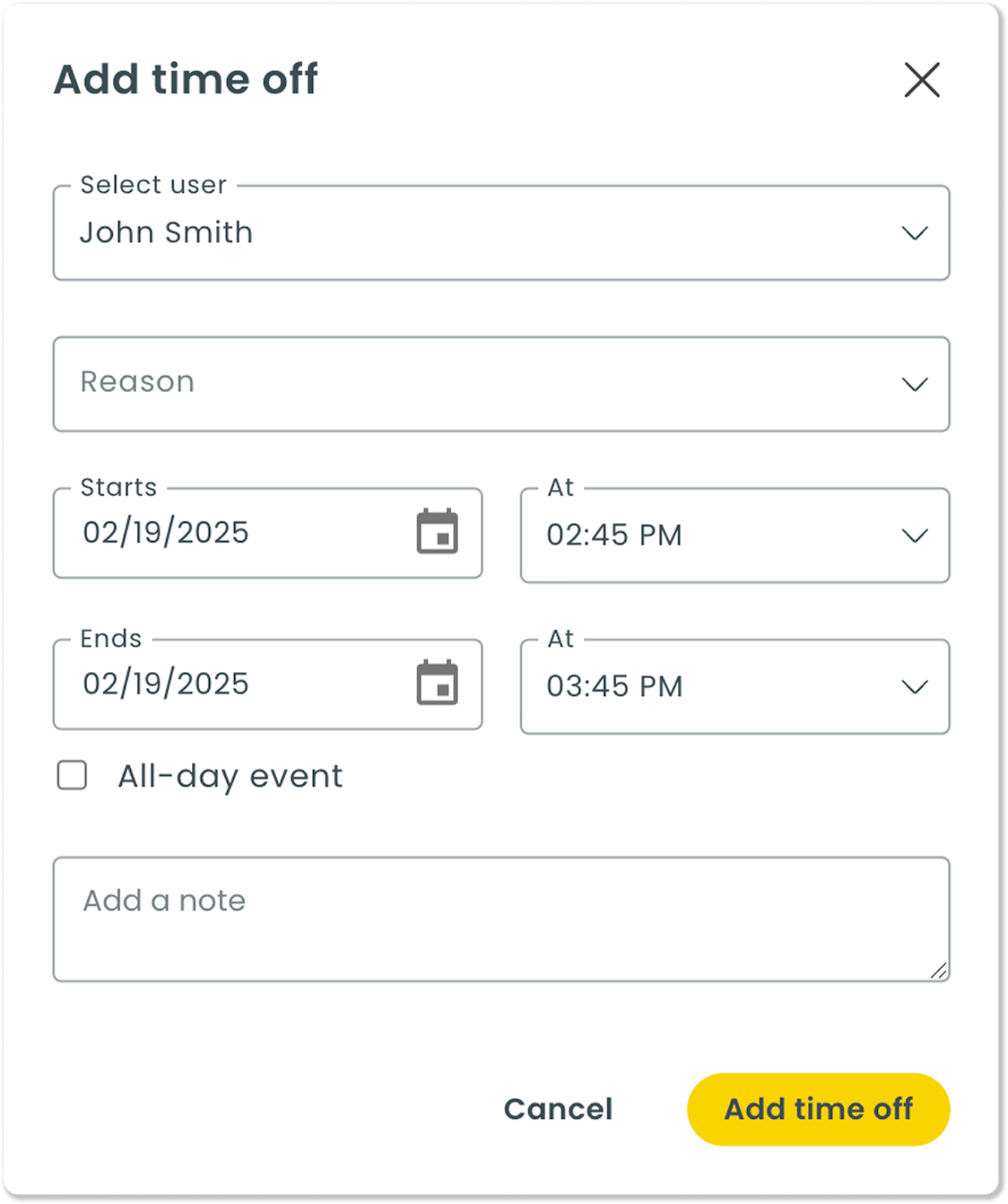
Task: Open the Starts date calendar icon
Action: tap(437, 531)
